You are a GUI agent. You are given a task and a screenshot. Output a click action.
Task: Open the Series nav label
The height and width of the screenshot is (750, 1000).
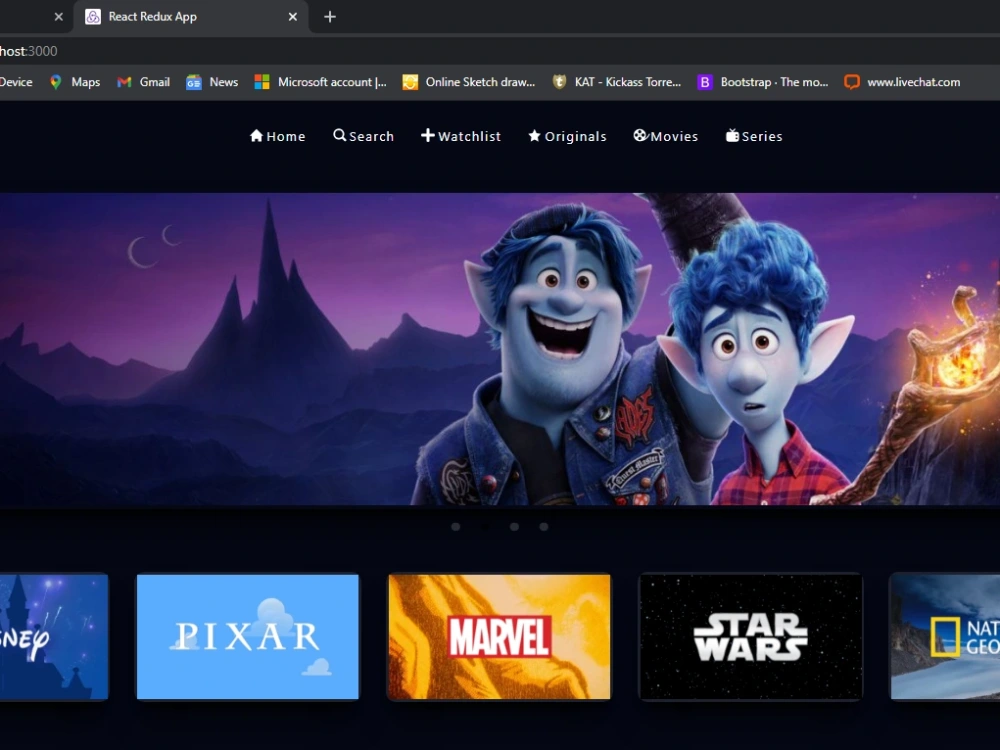(x=762, y=136)
